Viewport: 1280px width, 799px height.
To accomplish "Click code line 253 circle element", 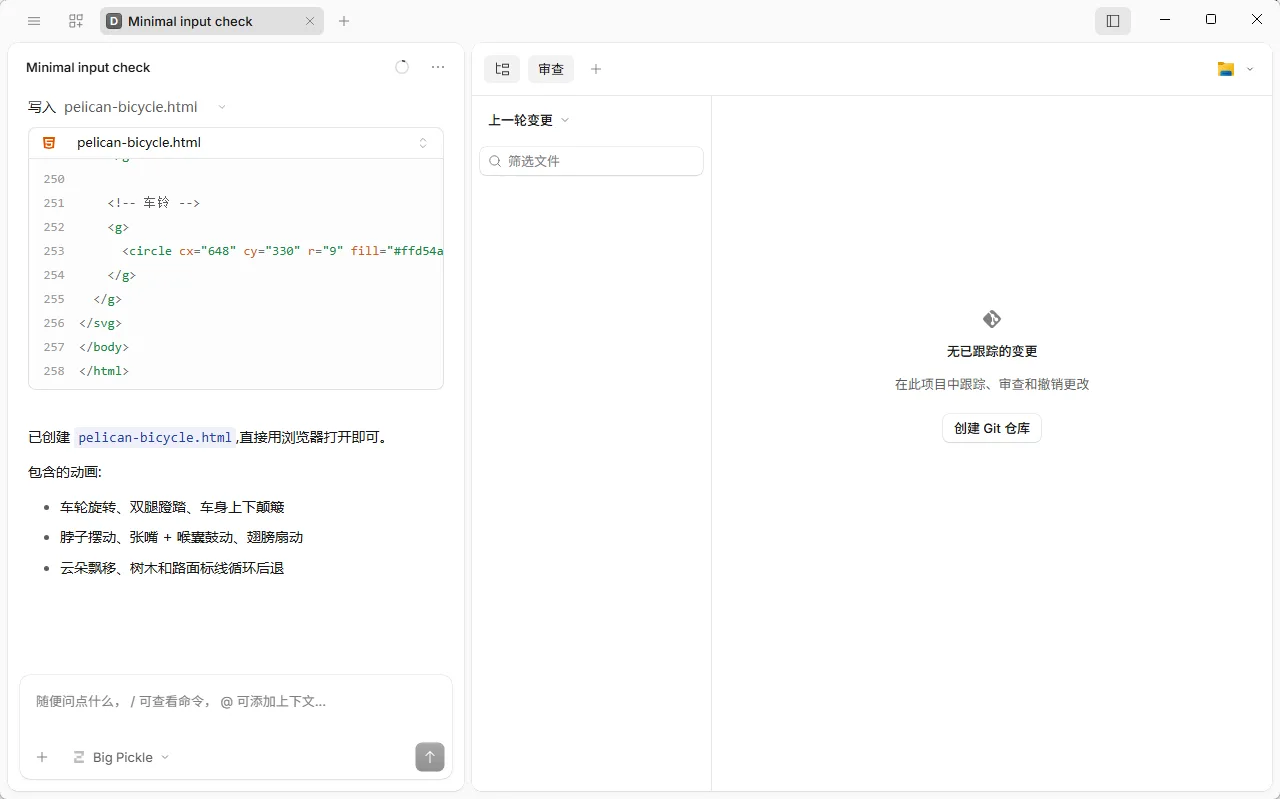I will point(283,251).
